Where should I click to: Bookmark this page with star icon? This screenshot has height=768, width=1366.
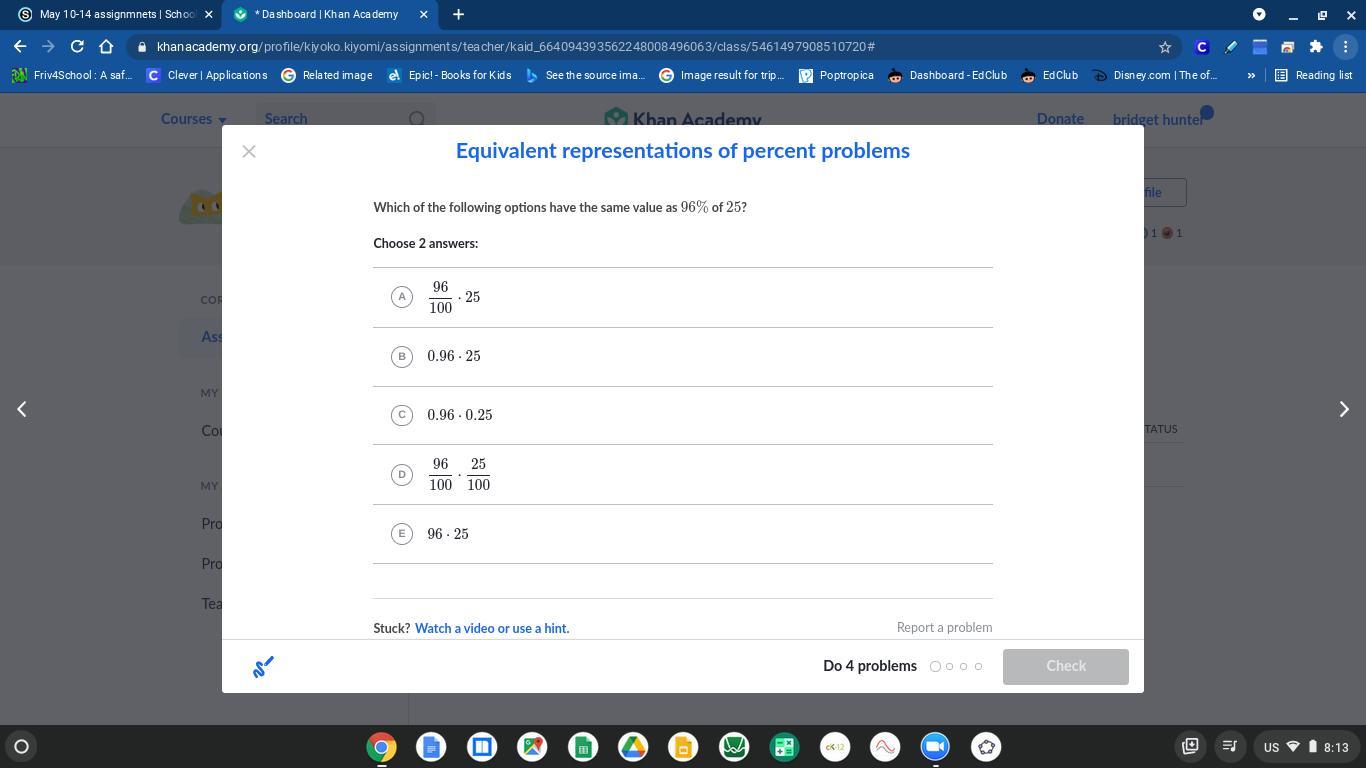1164,47
